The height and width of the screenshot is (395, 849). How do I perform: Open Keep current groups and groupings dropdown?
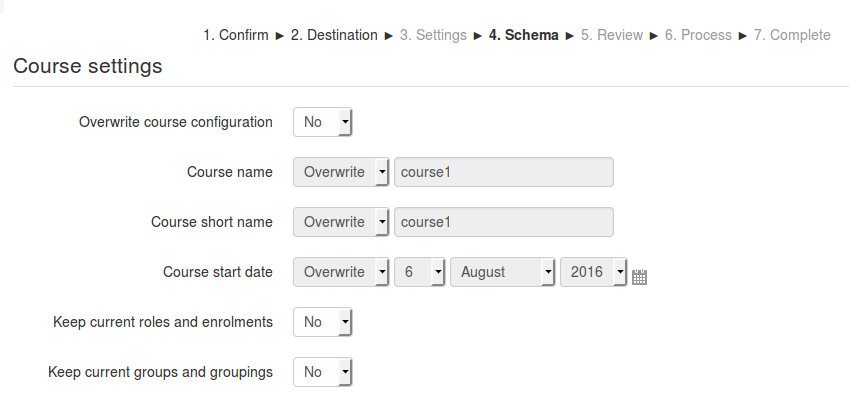tap(323, 372)
